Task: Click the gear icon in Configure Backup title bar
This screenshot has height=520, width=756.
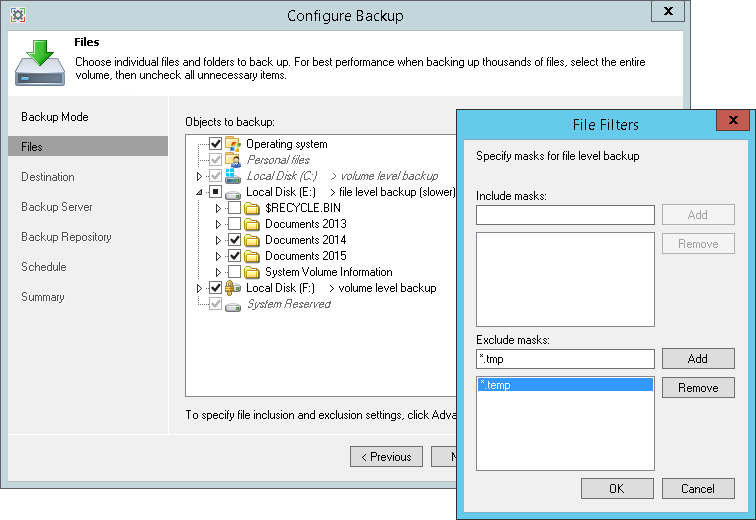Action: click(x=18, y=15)
